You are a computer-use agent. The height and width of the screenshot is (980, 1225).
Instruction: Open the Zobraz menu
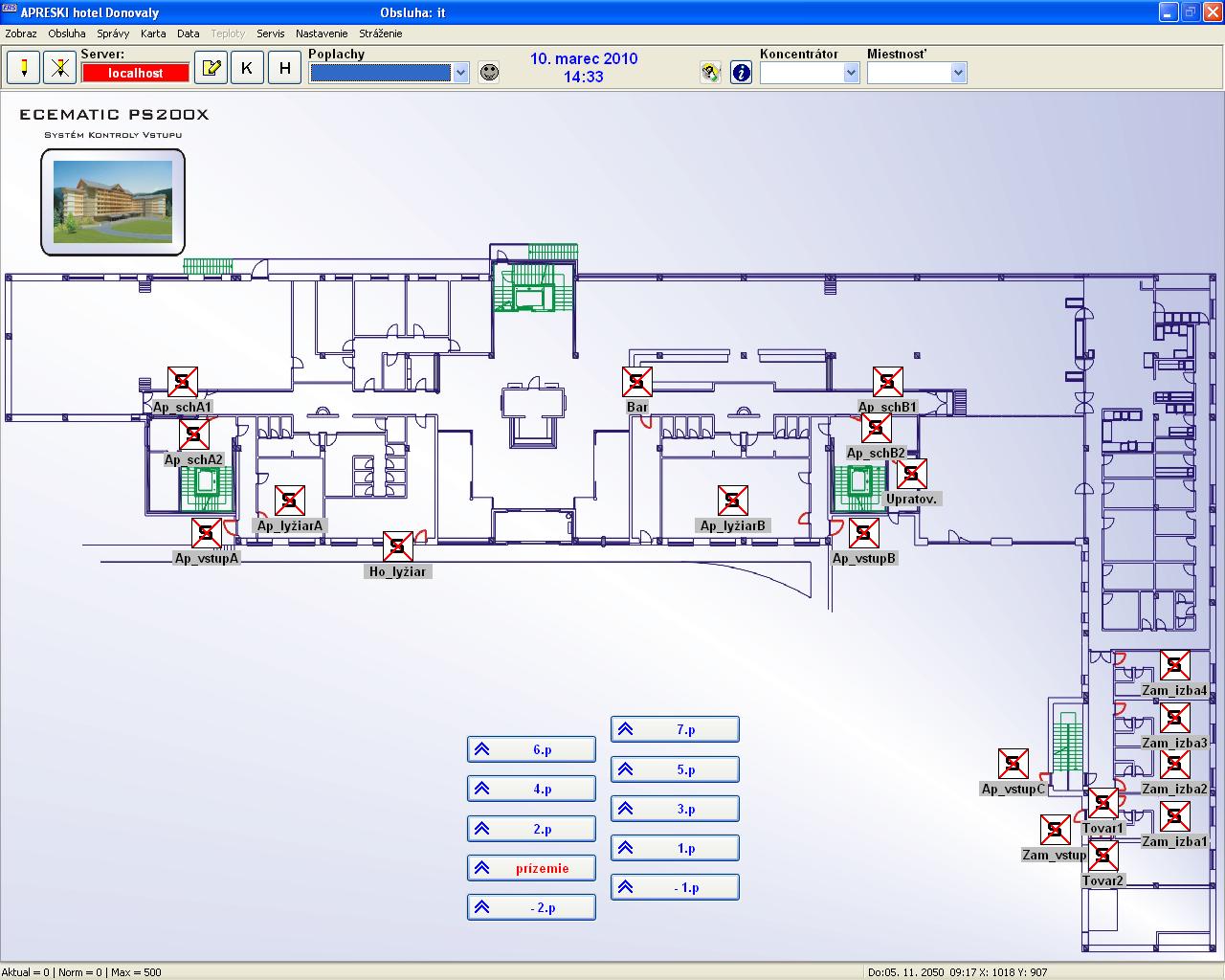pyautogui.click(x=21, y=33)
